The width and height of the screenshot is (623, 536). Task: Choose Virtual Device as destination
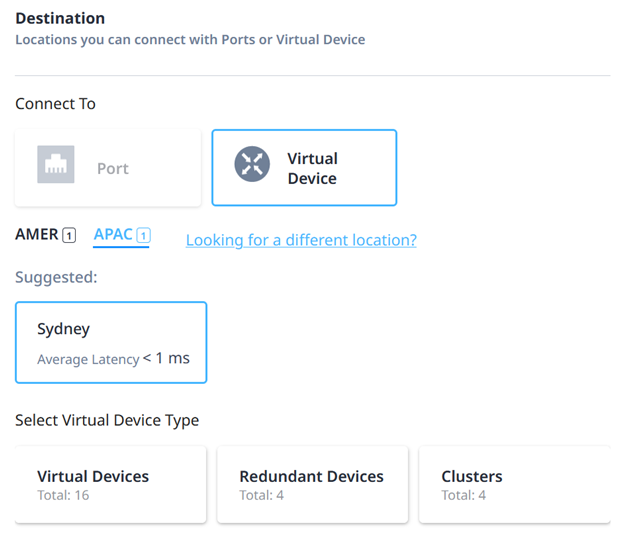pyautogui.click(x=304, y=167)
